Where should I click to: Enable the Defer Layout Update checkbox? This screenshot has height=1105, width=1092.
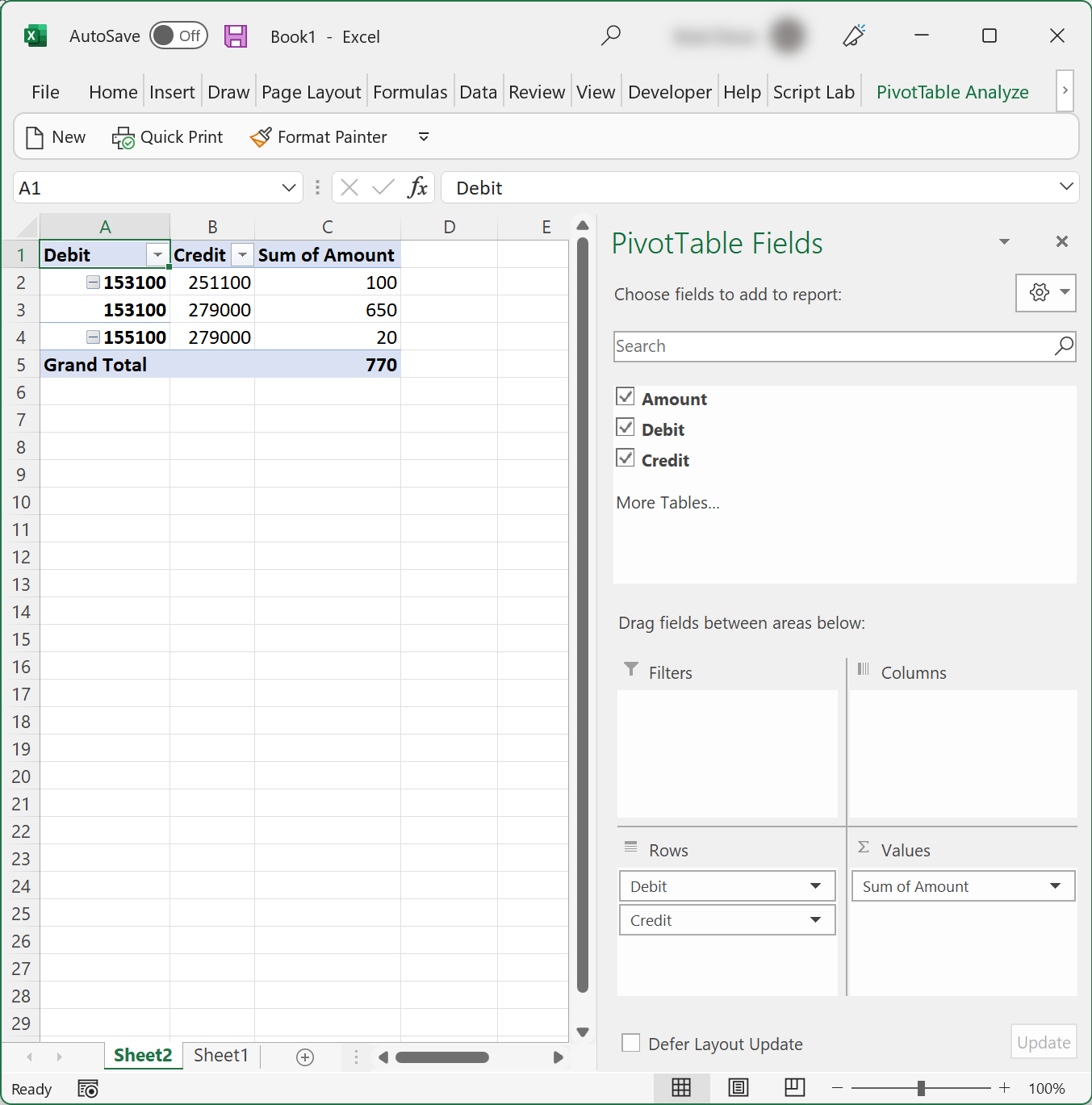tap(631, 1043)
